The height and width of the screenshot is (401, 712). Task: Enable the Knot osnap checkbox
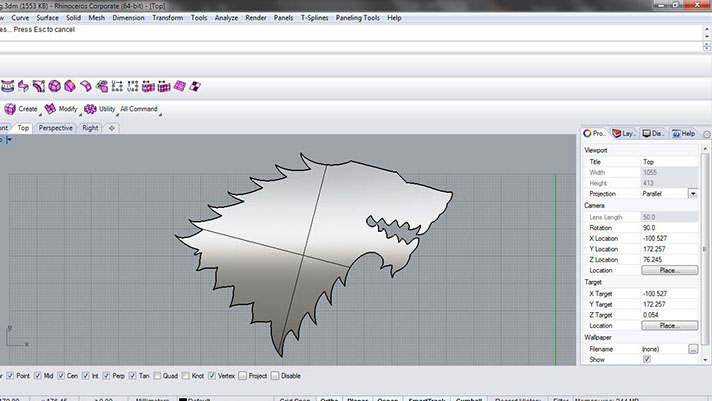(186, 376)
